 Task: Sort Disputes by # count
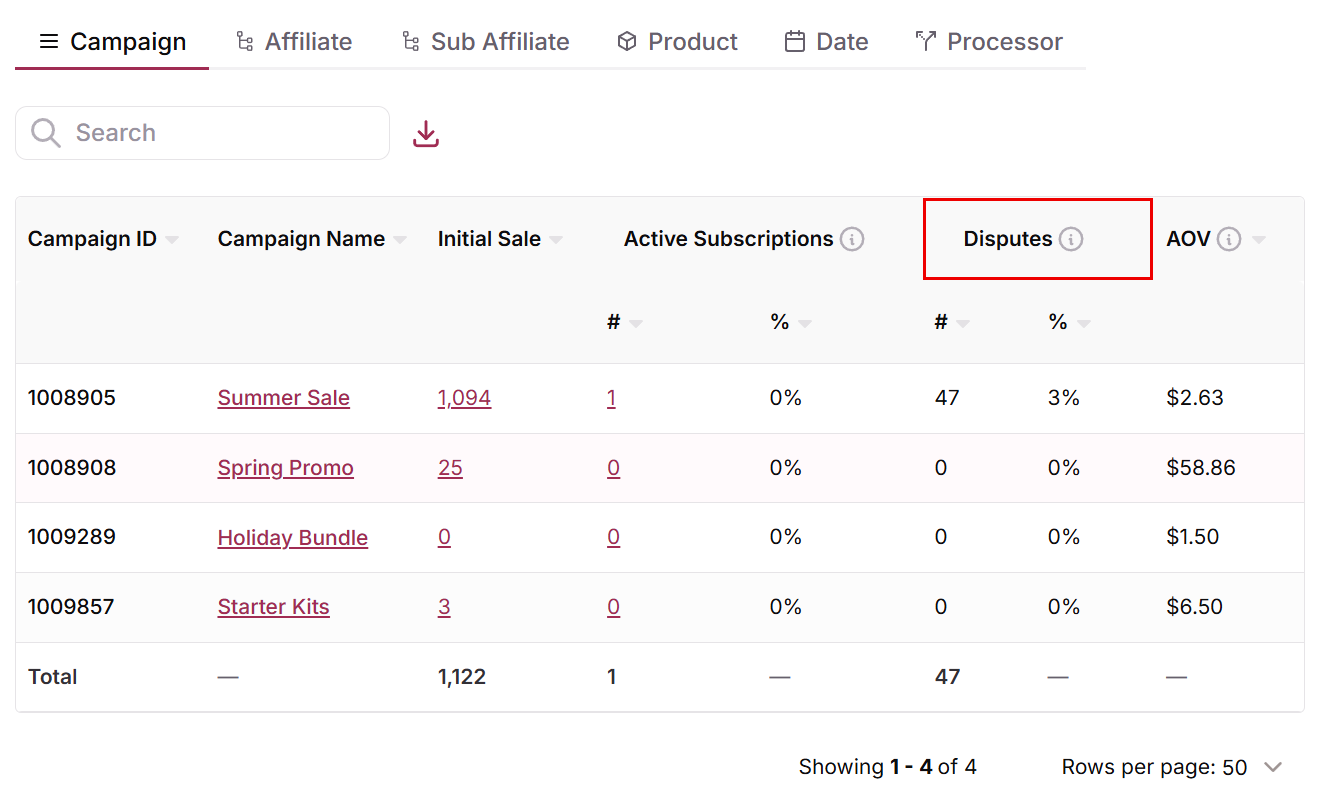[963, 323]
